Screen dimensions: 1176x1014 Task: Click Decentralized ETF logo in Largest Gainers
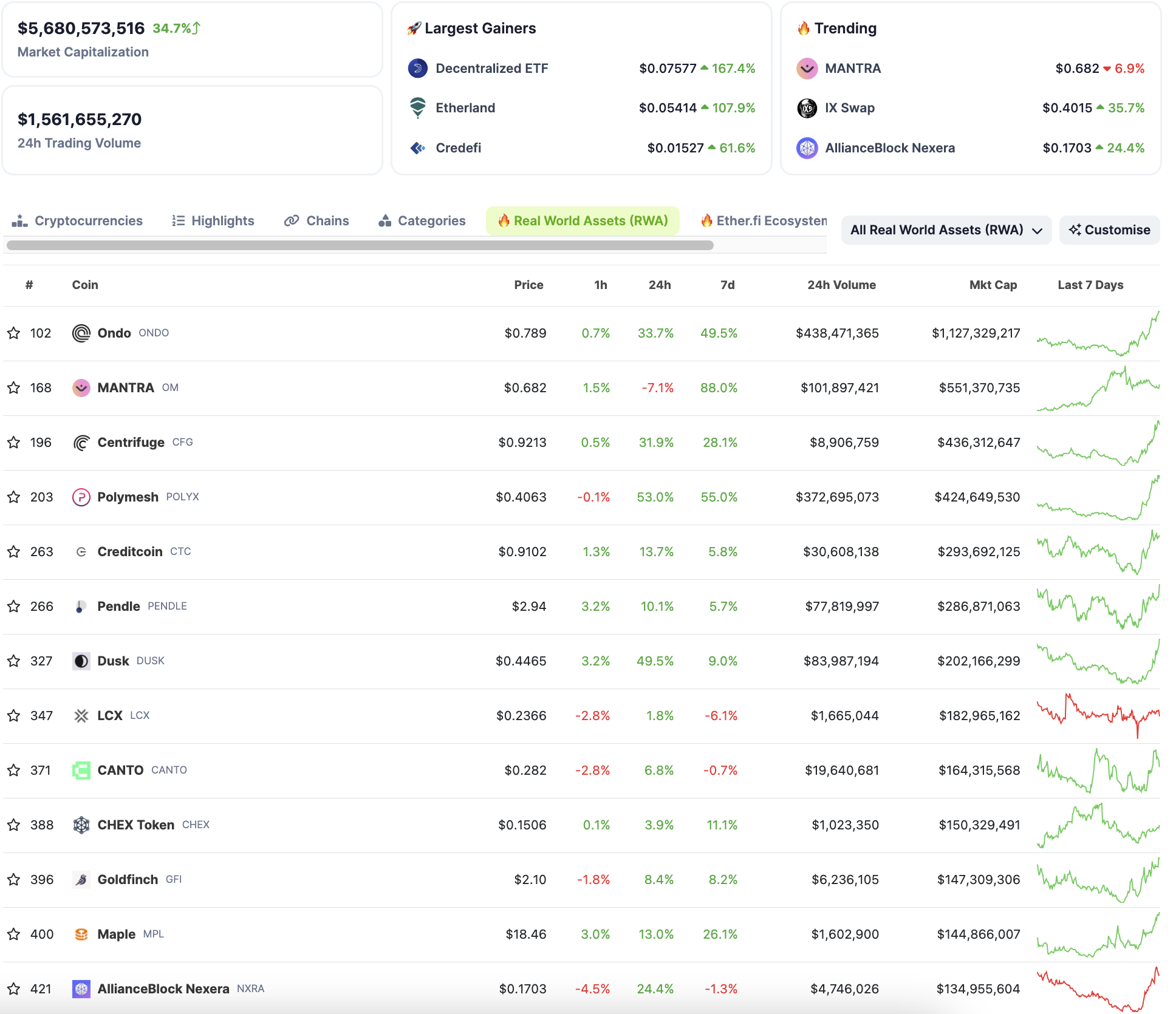tap(418, 69)
